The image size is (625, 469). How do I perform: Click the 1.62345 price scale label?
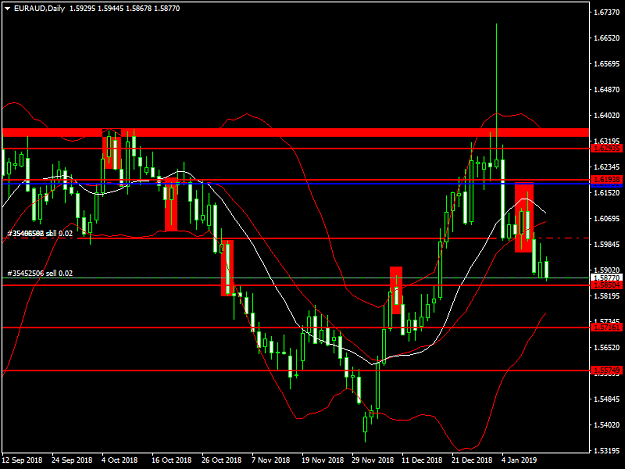pyautogui.click(x=607, y=167)
